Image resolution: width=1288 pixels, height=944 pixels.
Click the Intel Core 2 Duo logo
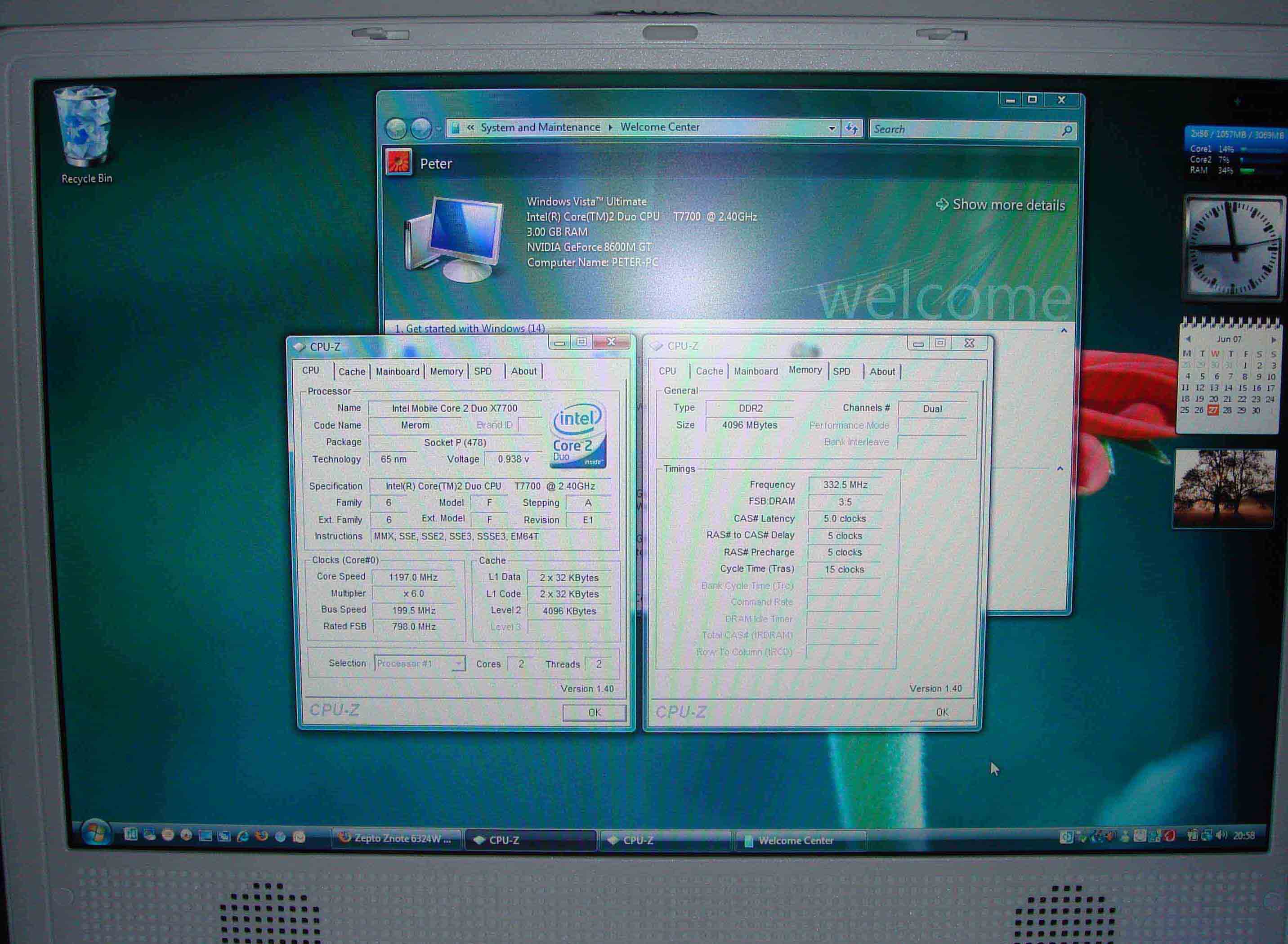coord(577,435)
